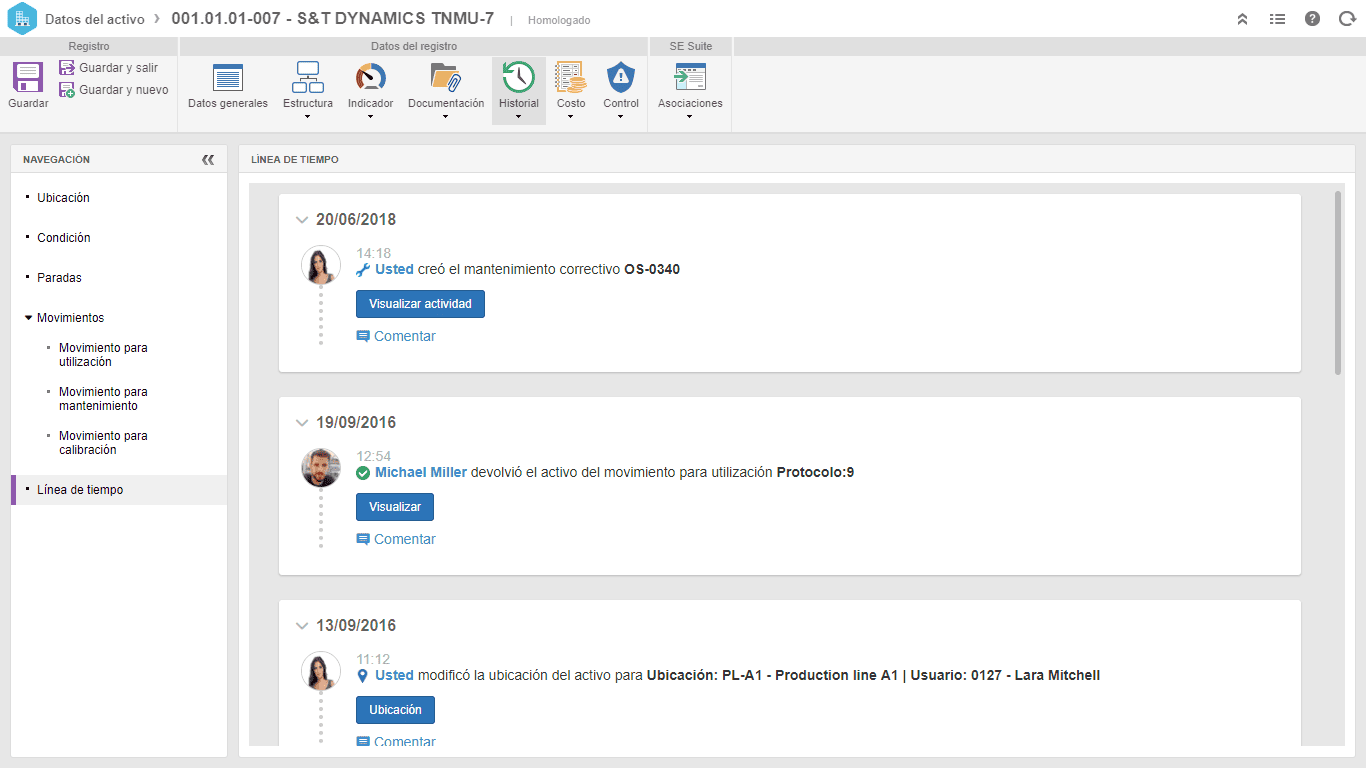Image resolution: width=1366 pixels, height=768 pixels.
Task: Select Movimiento para calibración
Action: point(103,443)
